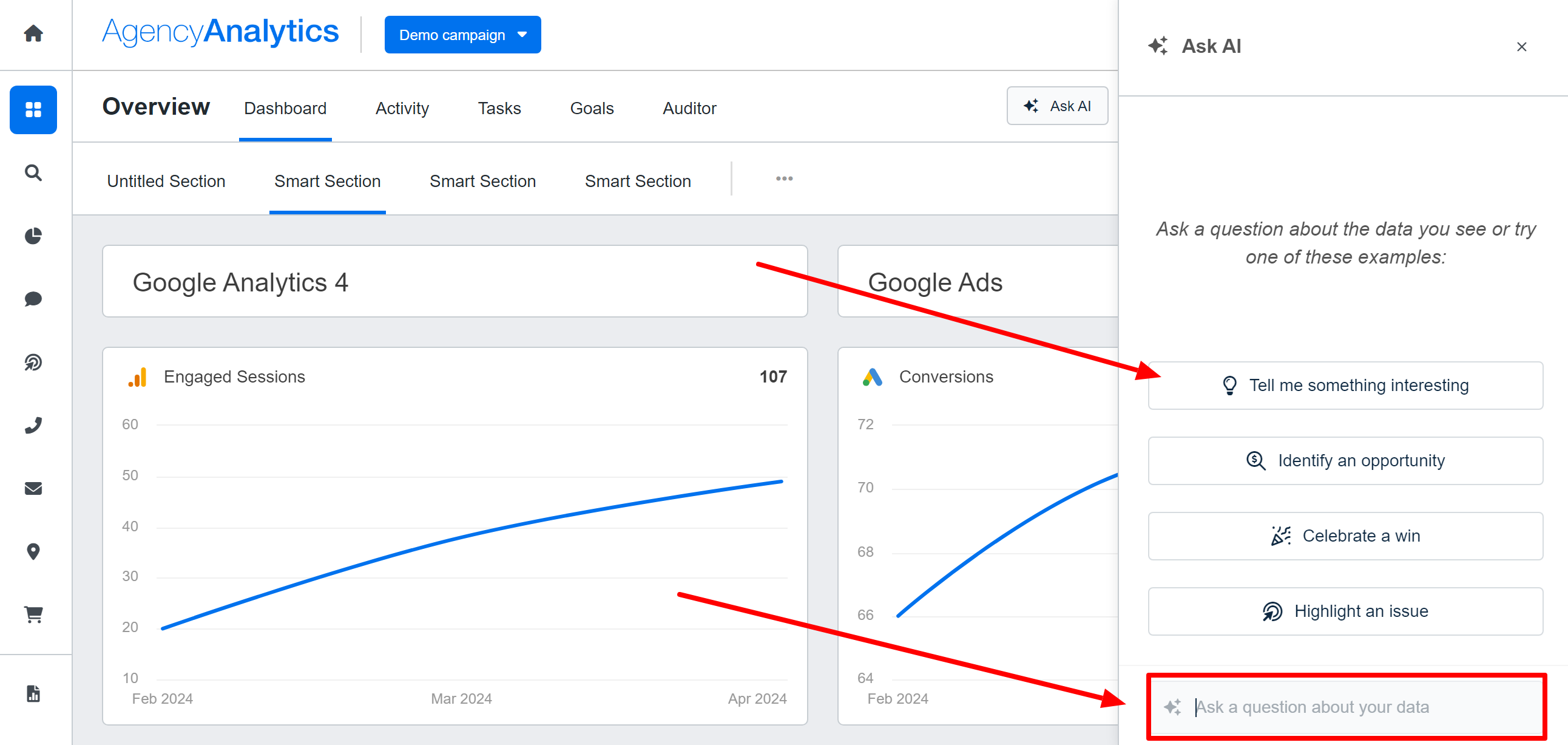Select the Untitled Section tab
Screen dimensions: 1568x745
click(x=166, y=181)
